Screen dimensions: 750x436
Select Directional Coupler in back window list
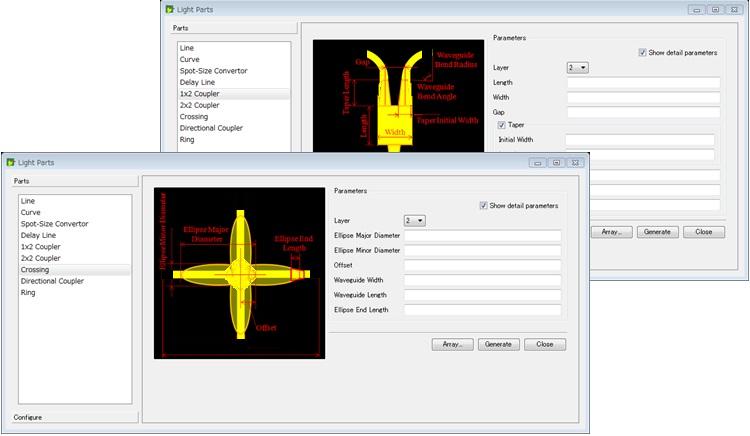pos(234,128)
